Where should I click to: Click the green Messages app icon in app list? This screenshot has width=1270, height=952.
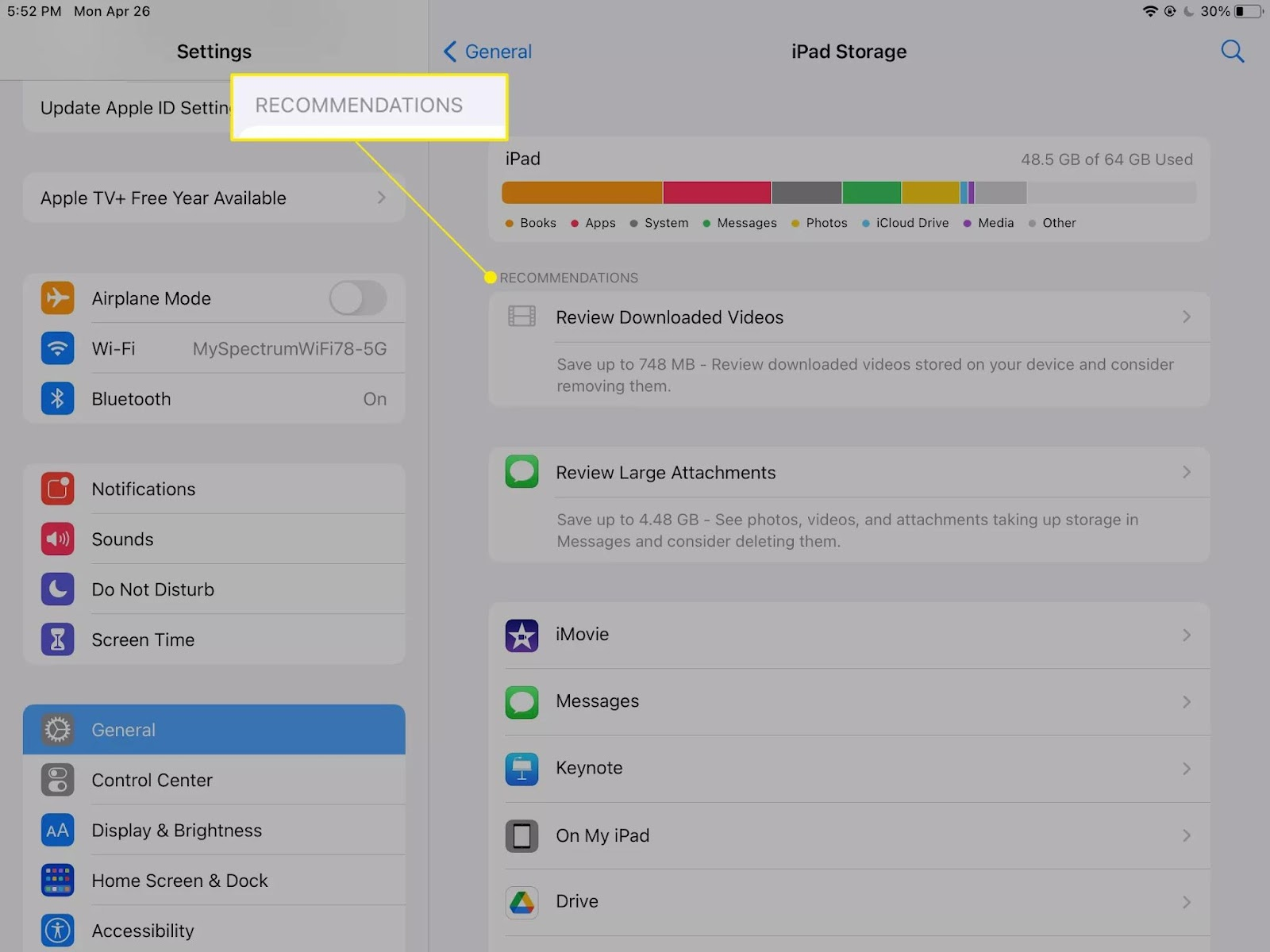click(x=521, y=701)
